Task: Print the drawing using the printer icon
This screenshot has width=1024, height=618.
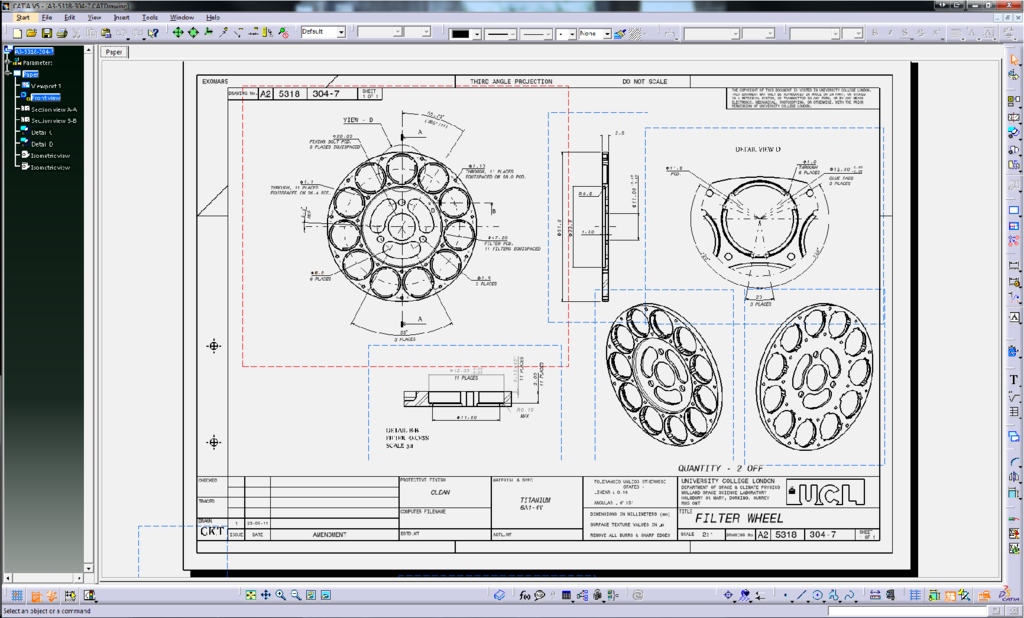Action: click(x=62, y=33)
